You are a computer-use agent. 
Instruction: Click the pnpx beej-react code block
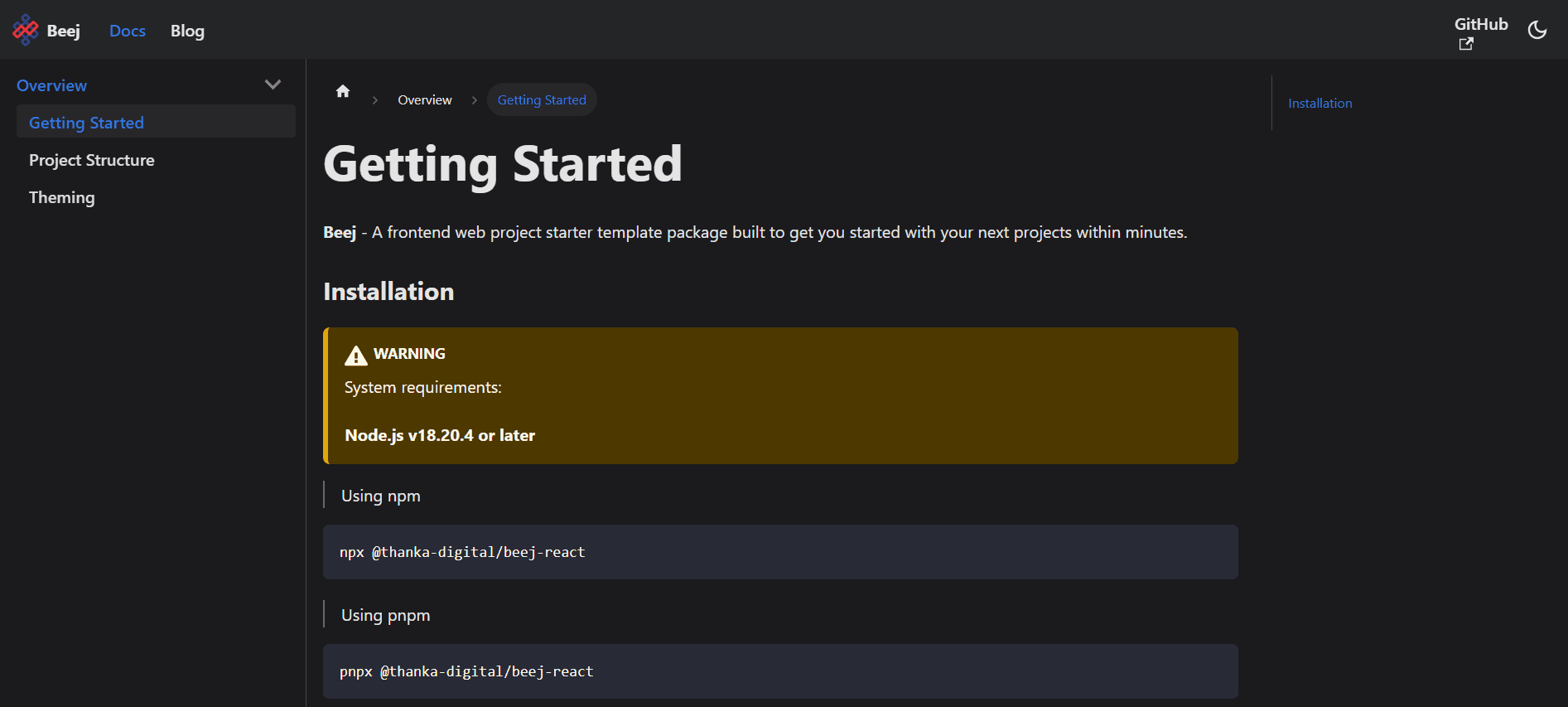point(780,671)
